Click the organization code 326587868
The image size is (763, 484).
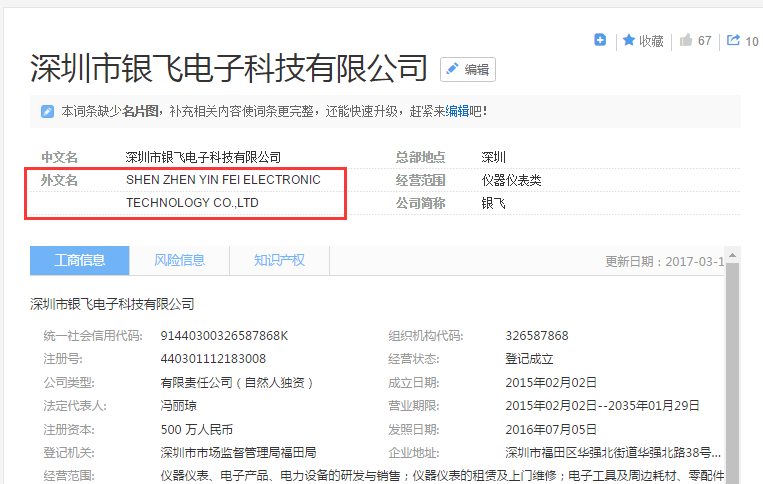(x=537, y=335)
